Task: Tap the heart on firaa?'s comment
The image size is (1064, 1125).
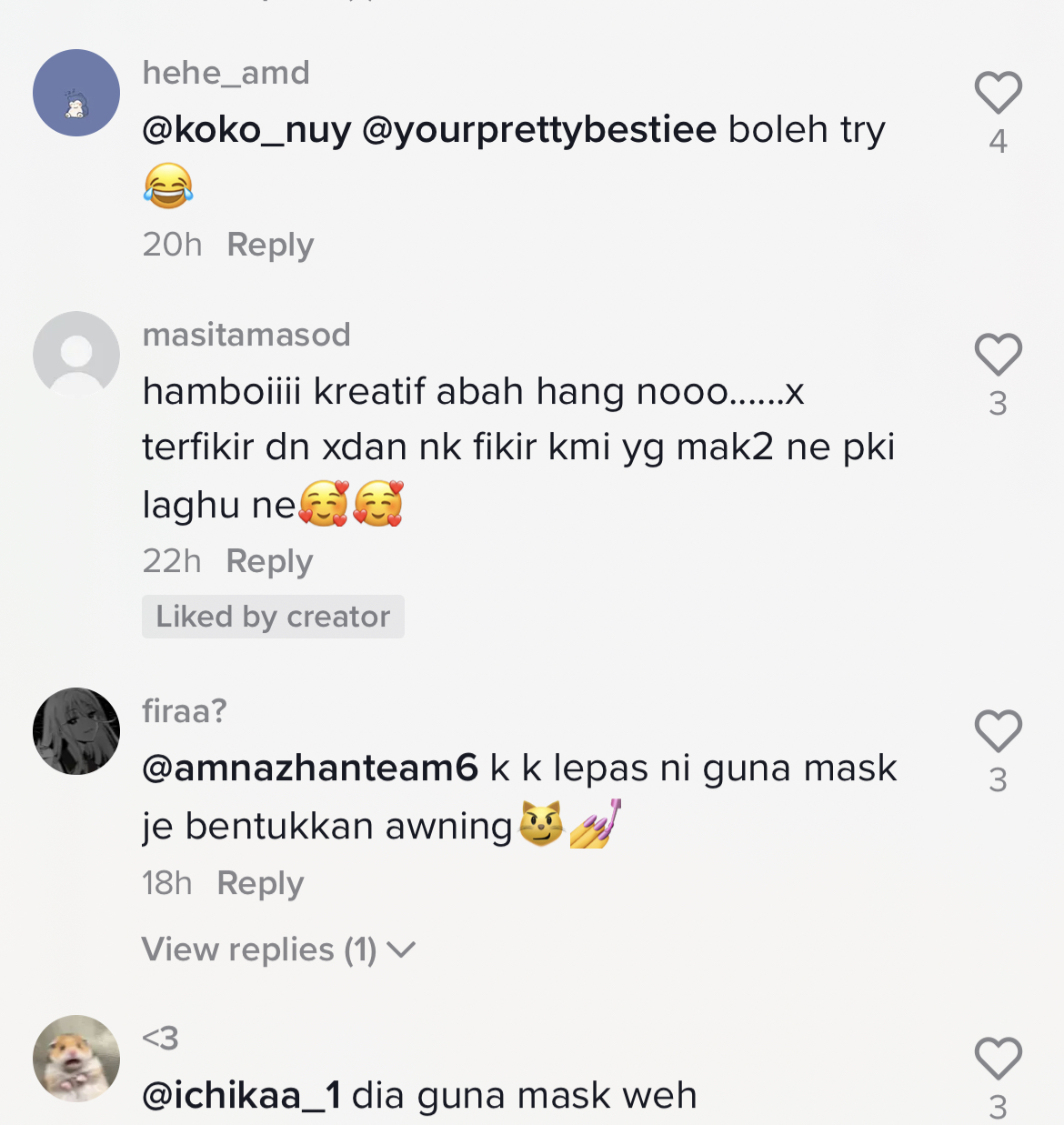Action: pos(998,730)
